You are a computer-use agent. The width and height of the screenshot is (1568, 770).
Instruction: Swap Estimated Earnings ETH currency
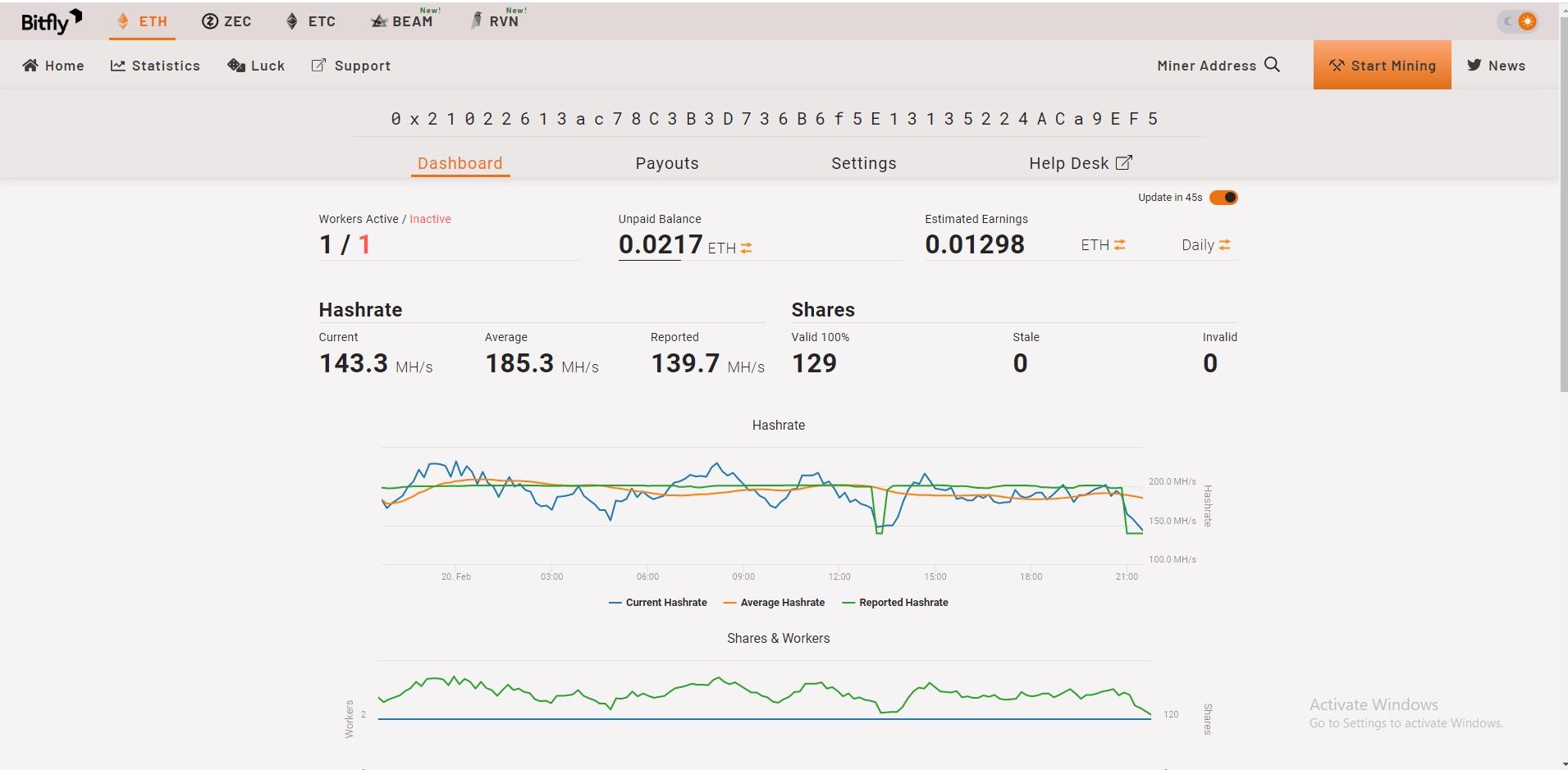(x=1119, y=244)
